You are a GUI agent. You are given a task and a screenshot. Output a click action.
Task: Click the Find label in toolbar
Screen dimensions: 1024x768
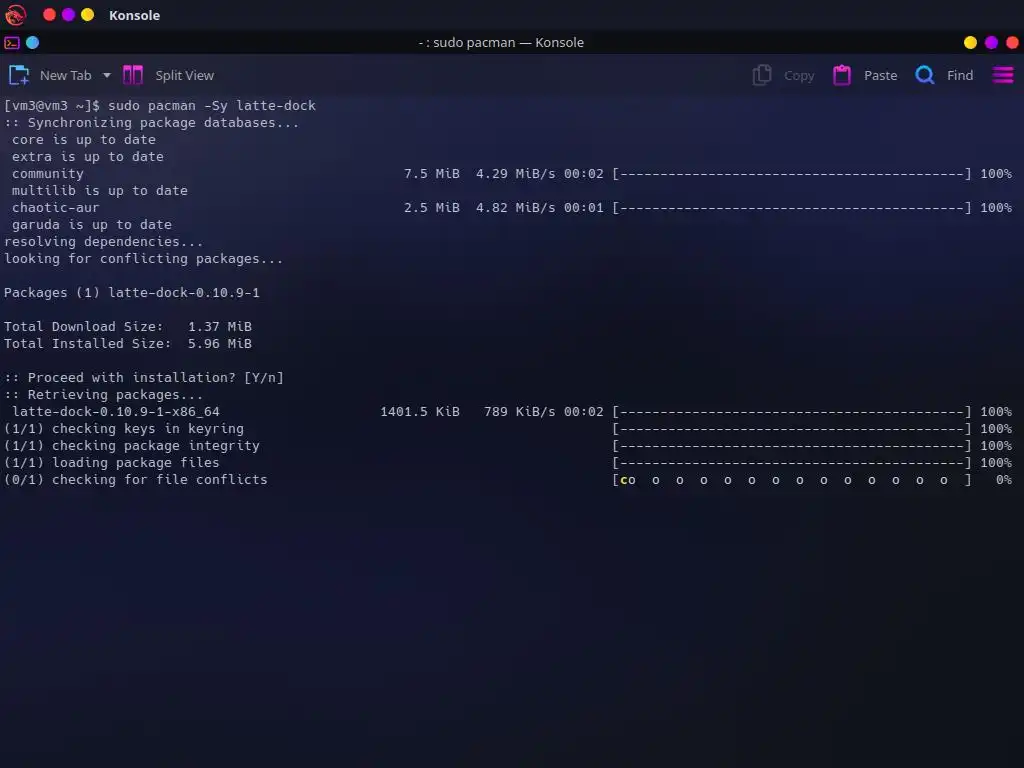960,75
